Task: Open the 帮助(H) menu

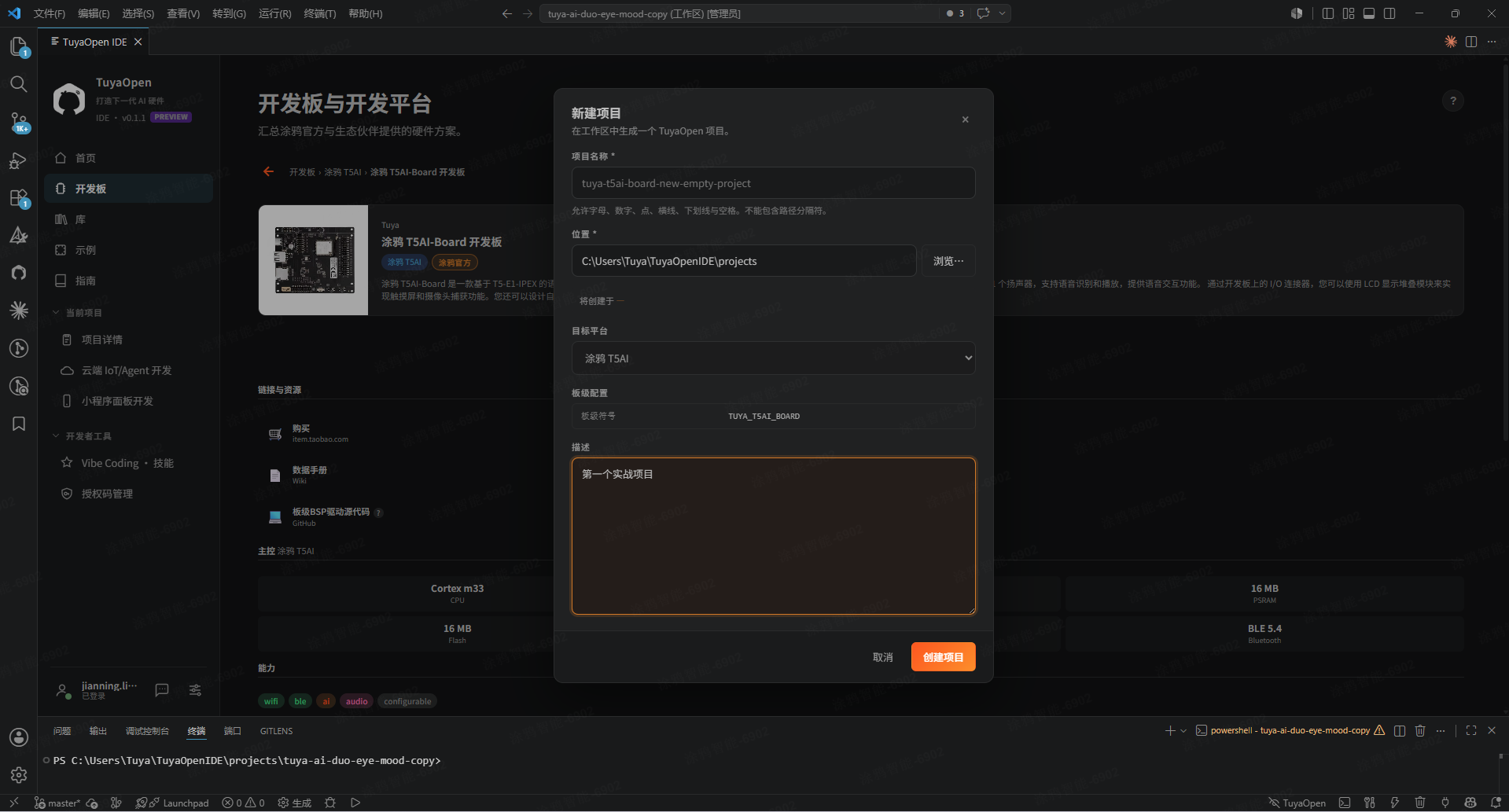Action: pos(365,13)
